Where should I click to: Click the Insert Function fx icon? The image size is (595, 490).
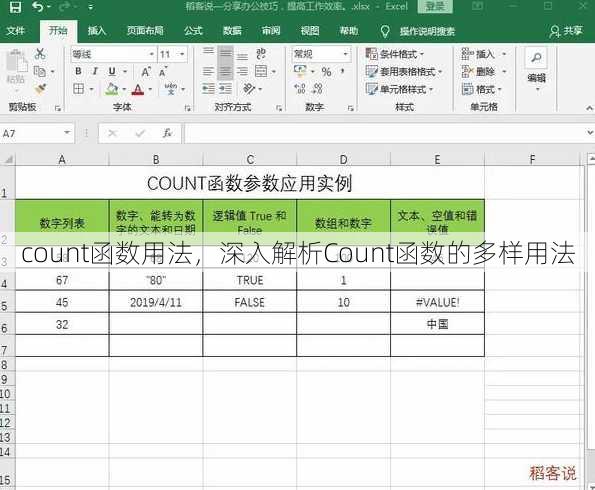(167, 133)
